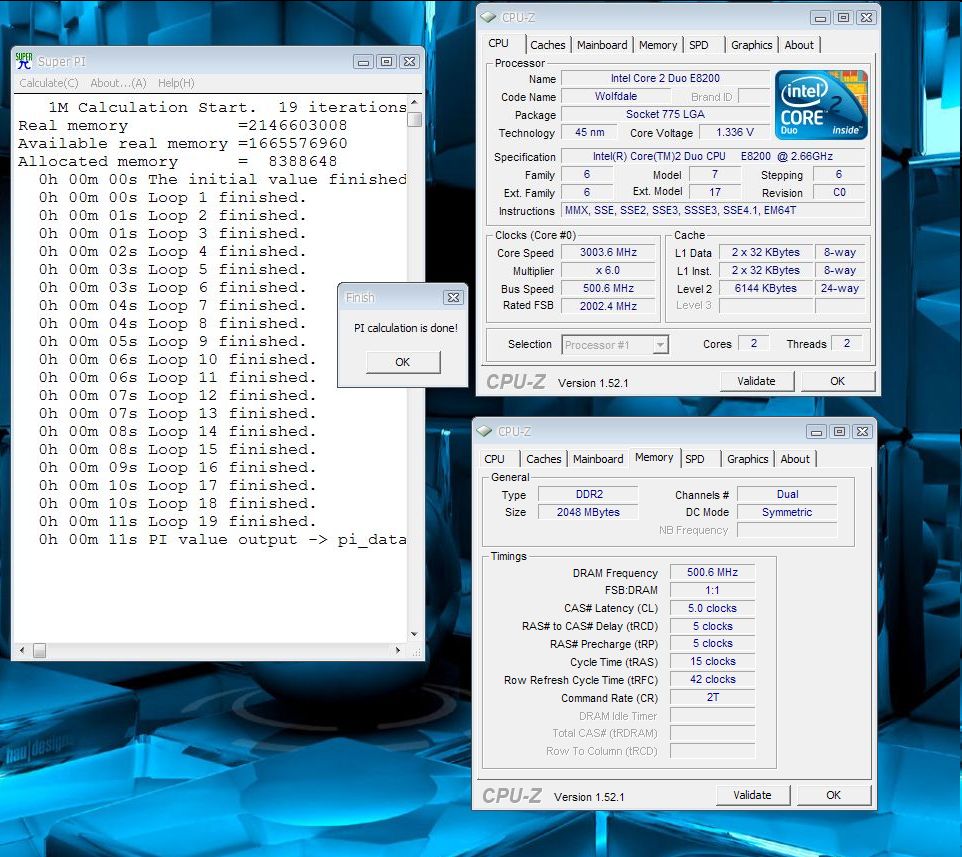Image resolution: width=962 pixels, height=857 pixels.
Task: Click the Instructions field listing MMX, SSE
Action: 713,210
